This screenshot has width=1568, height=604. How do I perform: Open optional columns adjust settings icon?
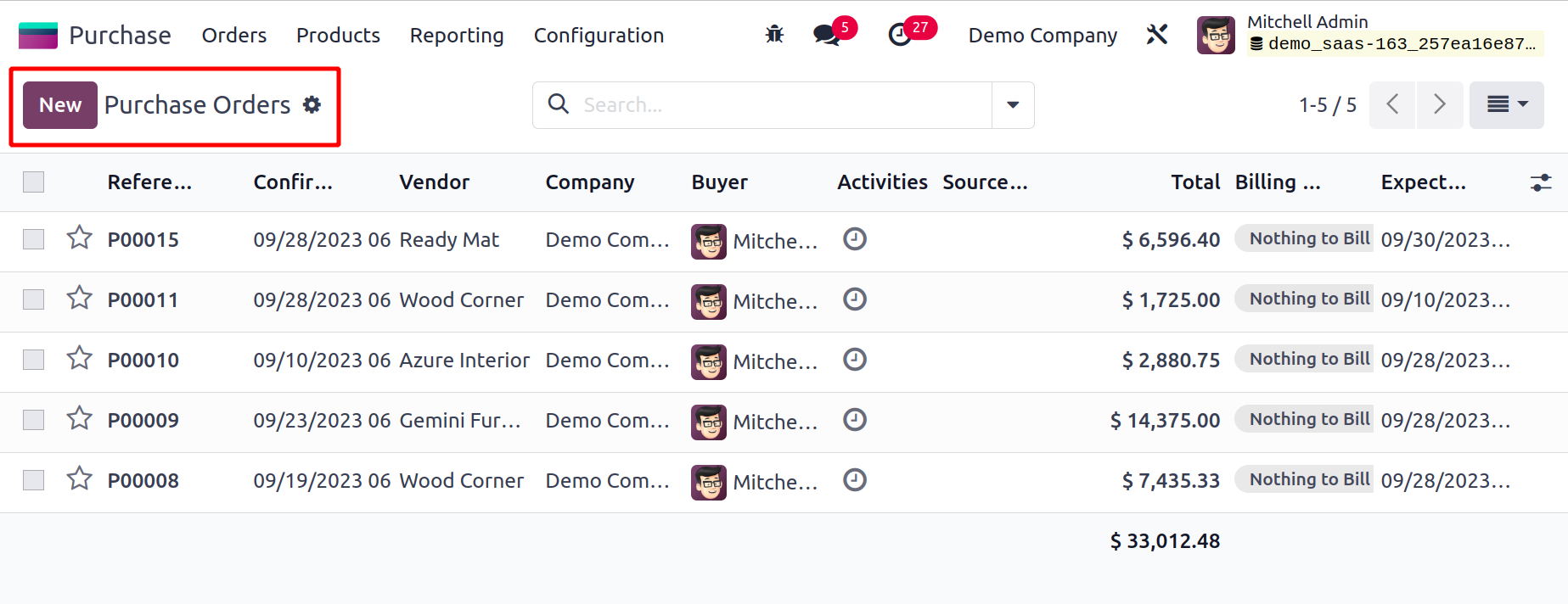(x=1540, y=182)
